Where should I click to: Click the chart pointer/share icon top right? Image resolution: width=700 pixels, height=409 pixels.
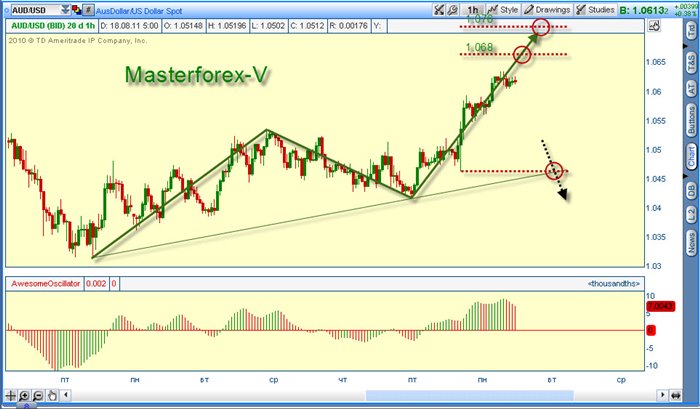click(654, 26)
